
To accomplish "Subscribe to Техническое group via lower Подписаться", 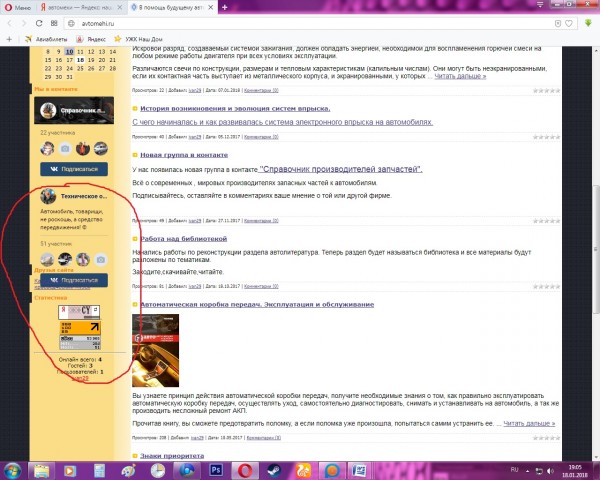I will point(74,280).
